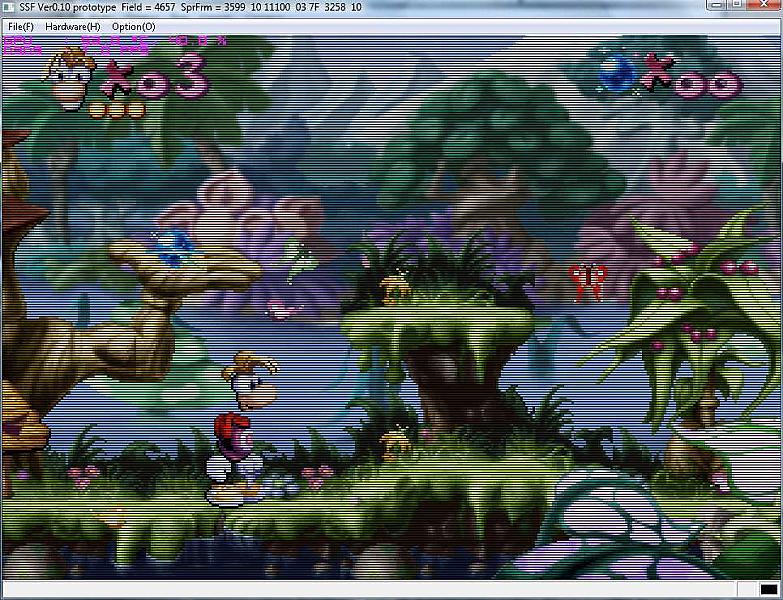
Task: Click the Rayman character sprite
Action: [240, 428]
